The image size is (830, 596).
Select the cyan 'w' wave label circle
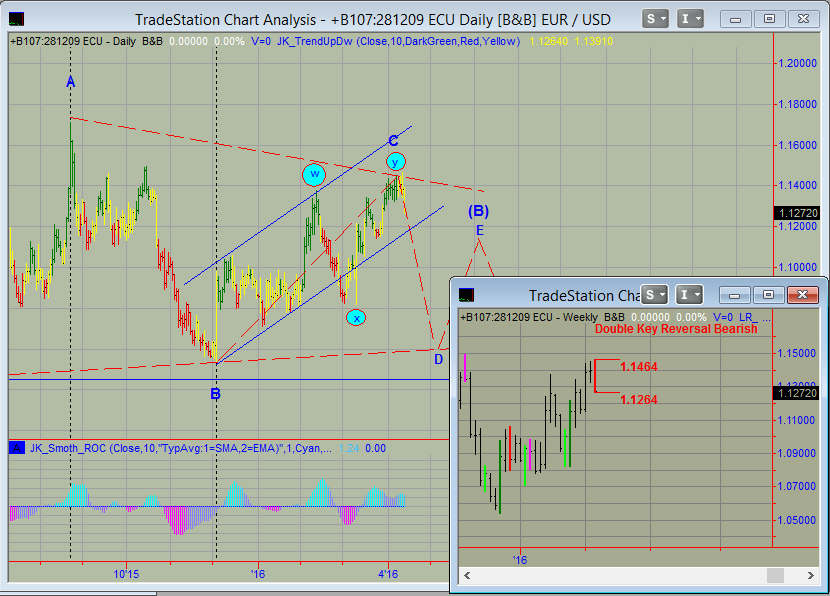tap(314, 175)
